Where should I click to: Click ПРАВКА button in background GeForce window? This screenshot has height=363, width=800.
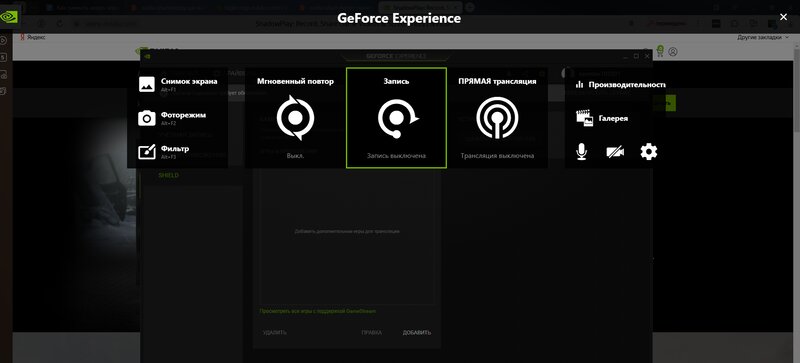pyautogui.click(x=371, y=332)
